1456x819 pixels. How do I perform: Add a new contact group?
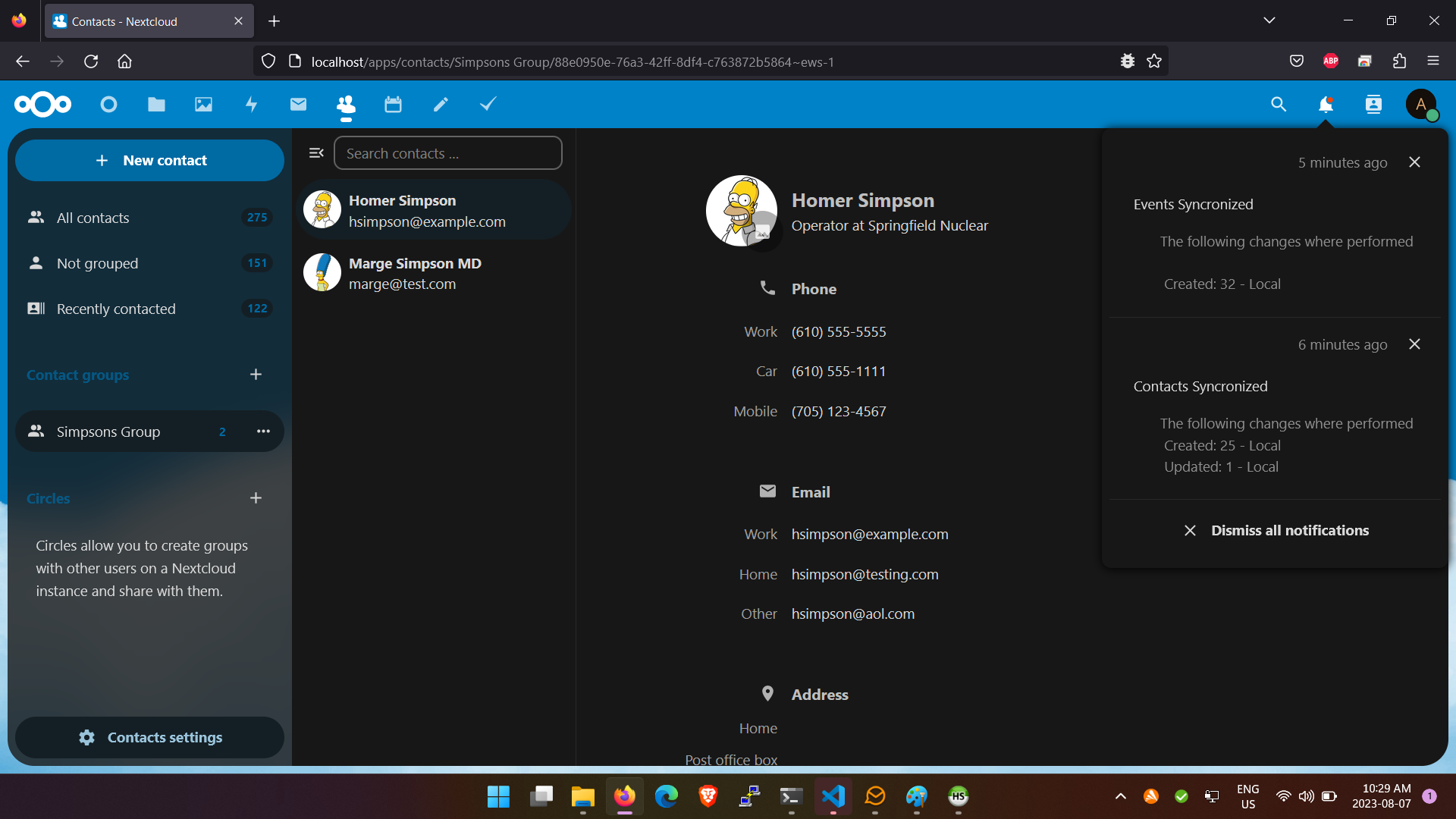pyautogui.click(x=256, y=375)
